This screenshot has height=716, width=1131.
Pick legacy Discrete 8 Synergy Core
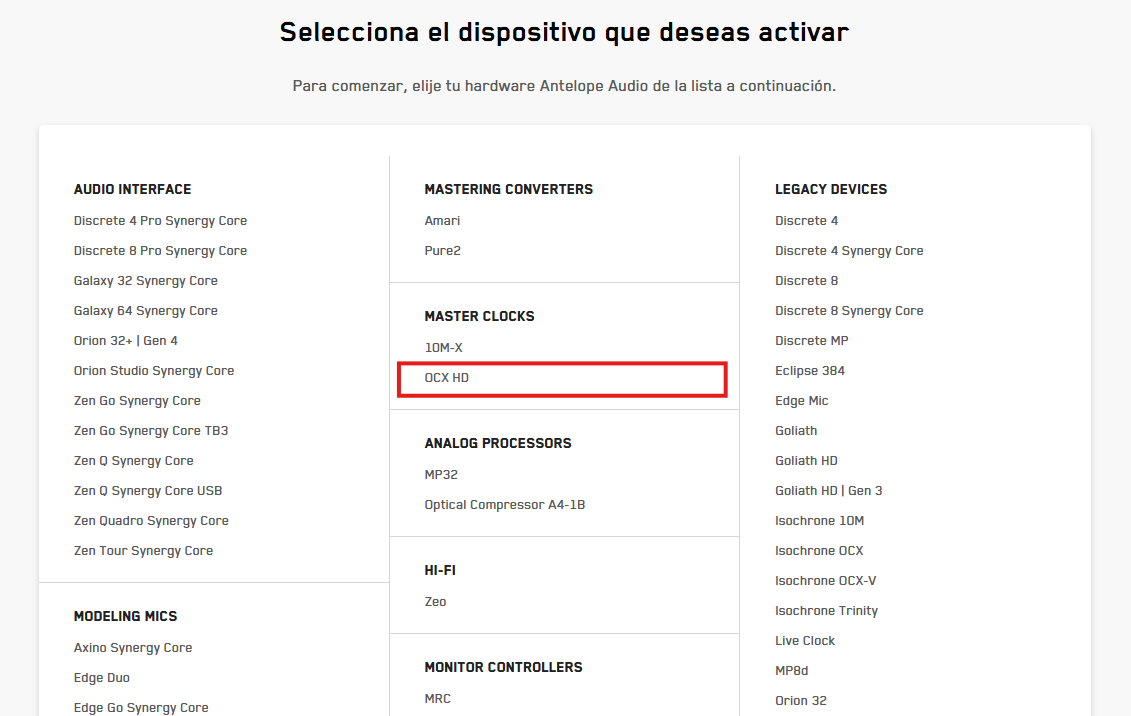coord(849,311)
